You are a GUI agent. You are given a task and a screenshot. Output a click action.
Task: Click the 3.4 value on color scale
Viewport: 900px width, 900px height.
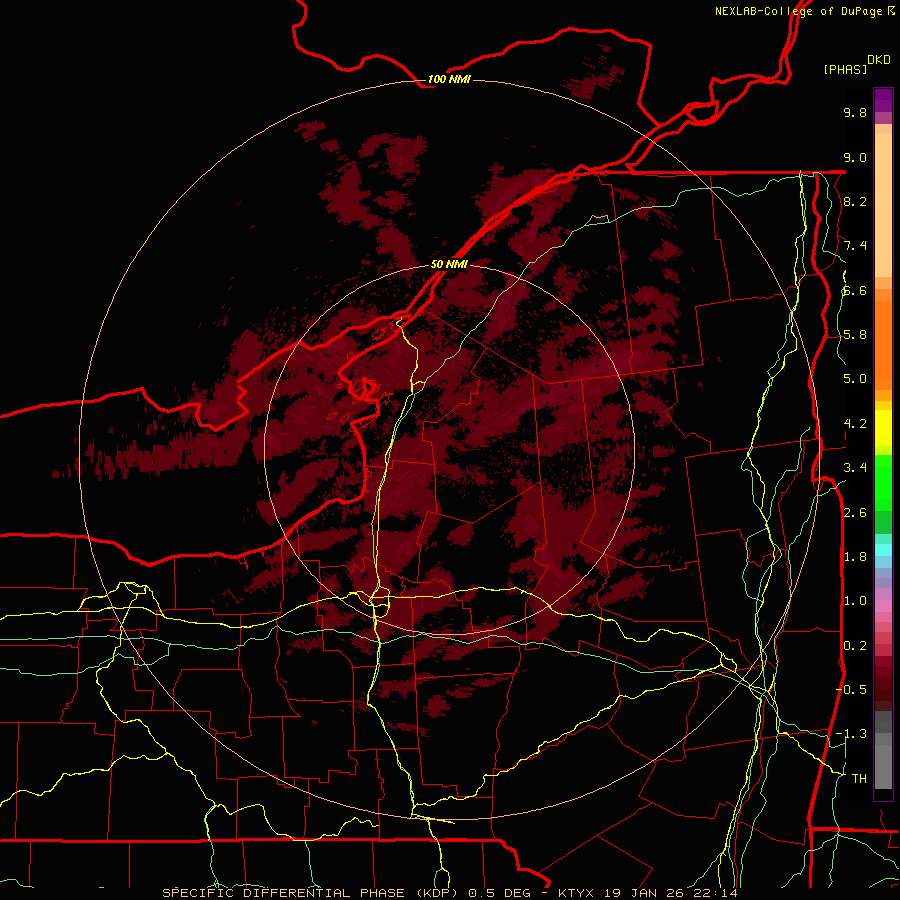coord(855,468)
